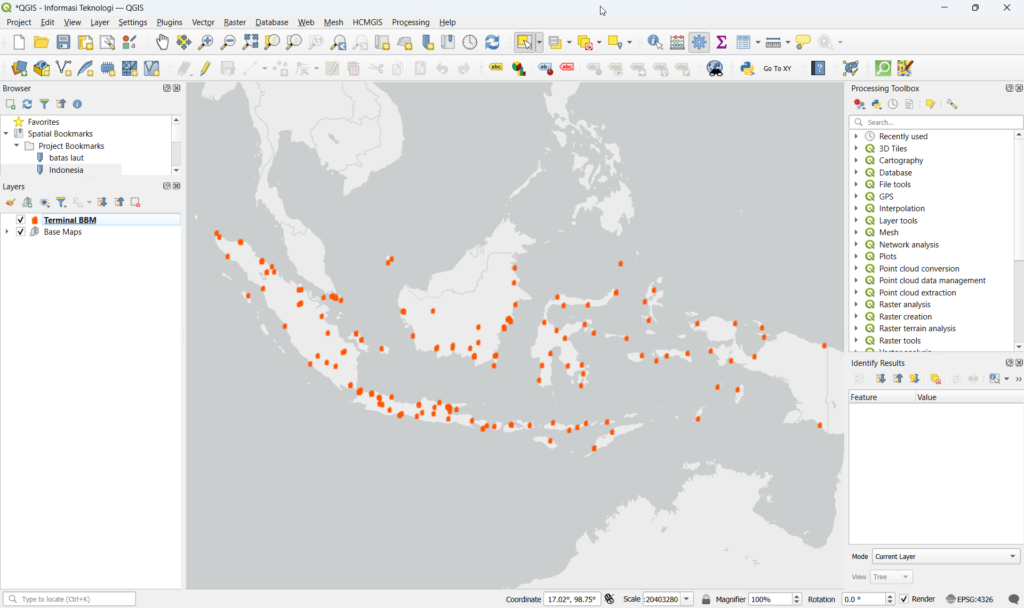Image resolution: width=1024 pixels, height=608 pixels.
Task: Toggle visibility of Base Maps layer
Action: (20, 231)
